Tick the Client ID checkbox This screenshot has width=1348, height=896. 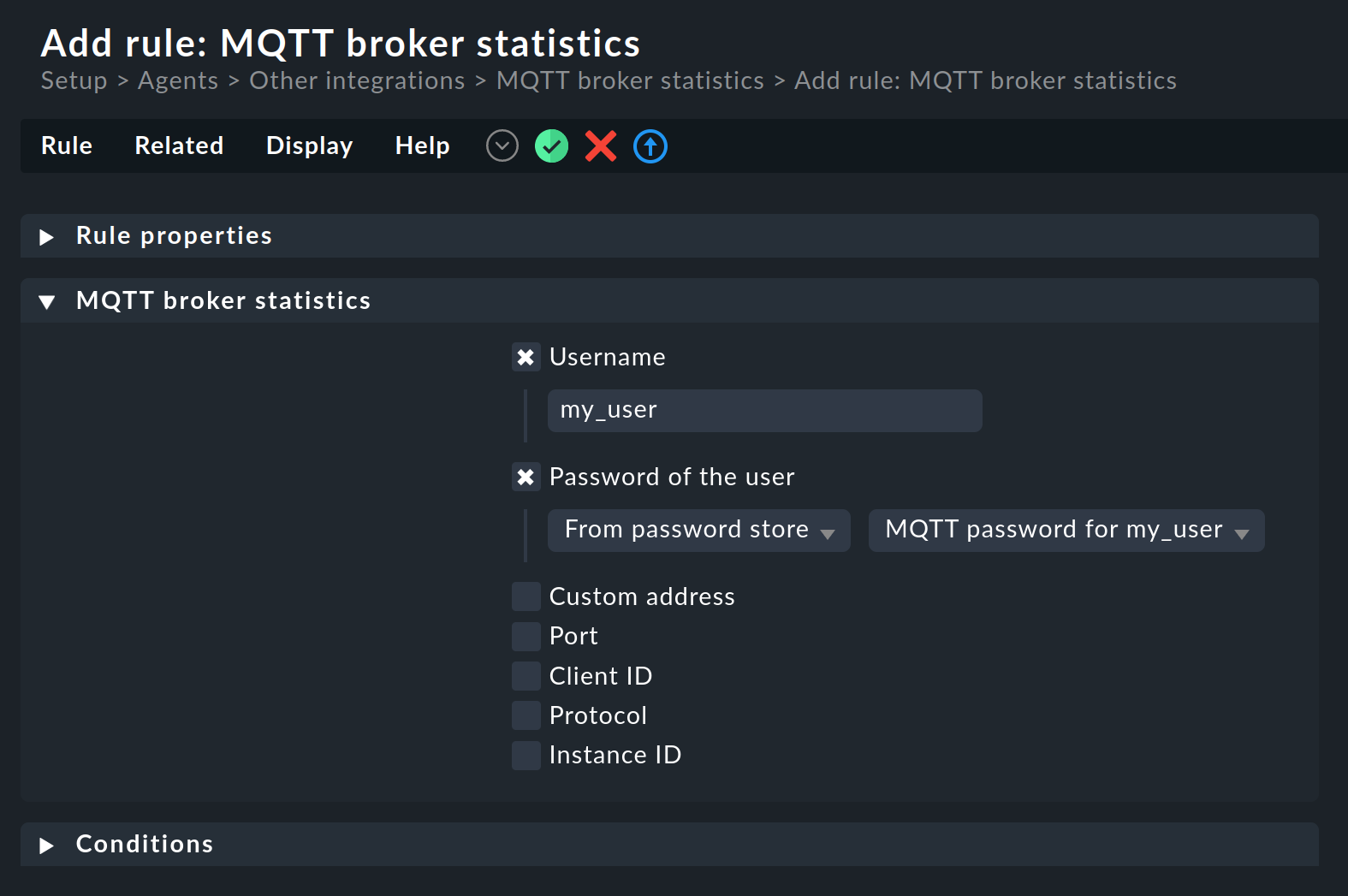526,676
